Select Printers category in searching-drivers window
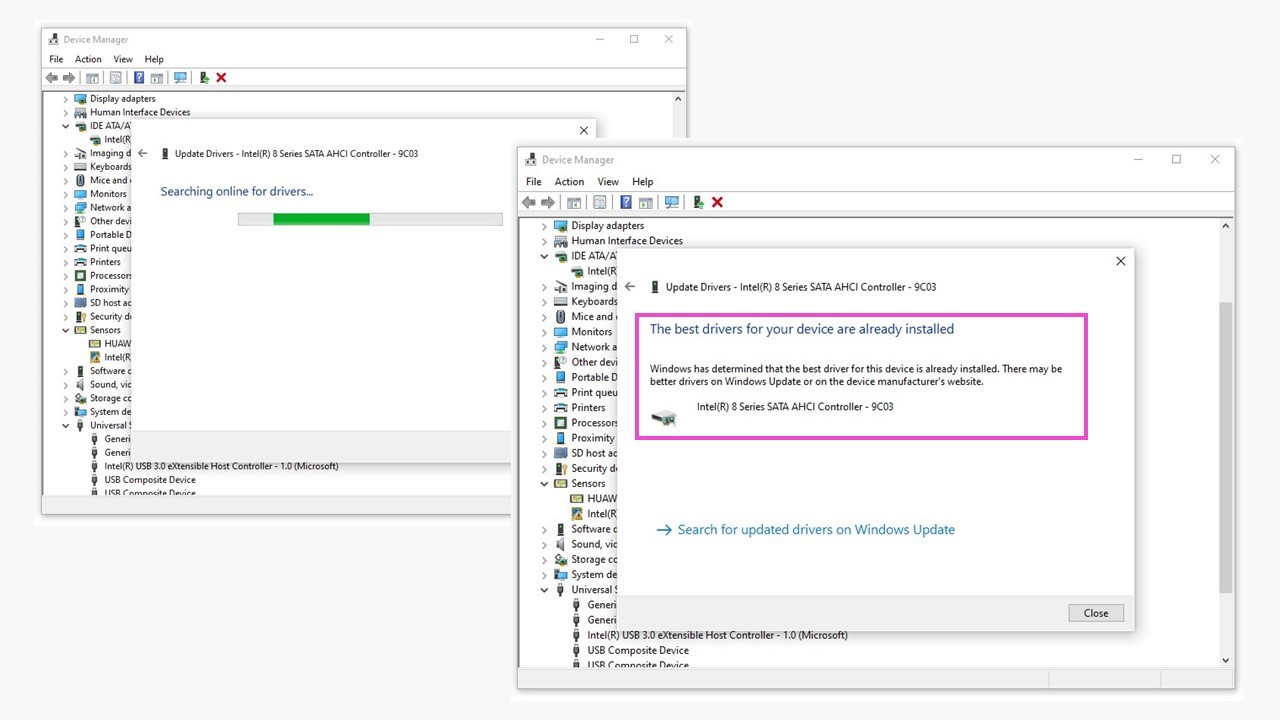 click(x=105, y=262)
